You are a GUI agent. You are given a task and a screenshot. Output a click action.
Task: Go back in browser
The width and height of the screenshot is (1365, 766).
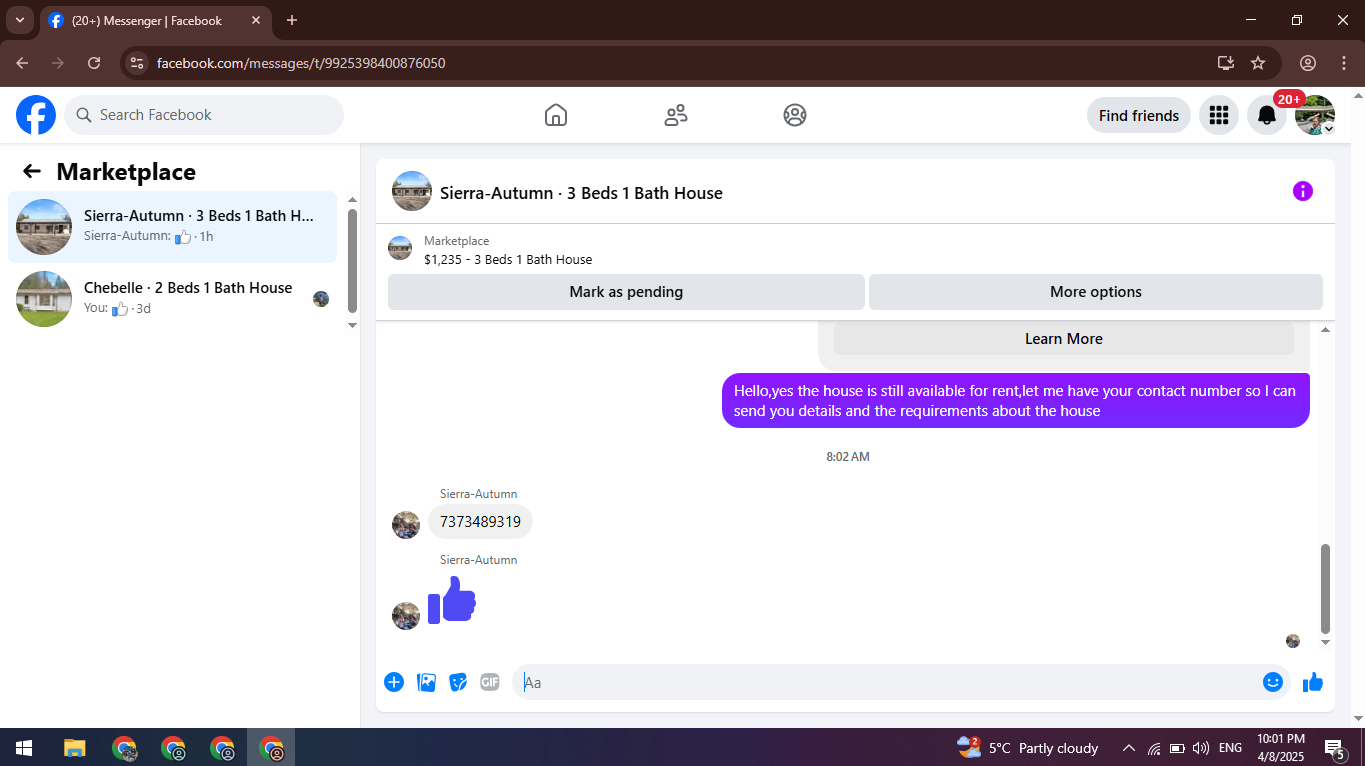(22, 63)
